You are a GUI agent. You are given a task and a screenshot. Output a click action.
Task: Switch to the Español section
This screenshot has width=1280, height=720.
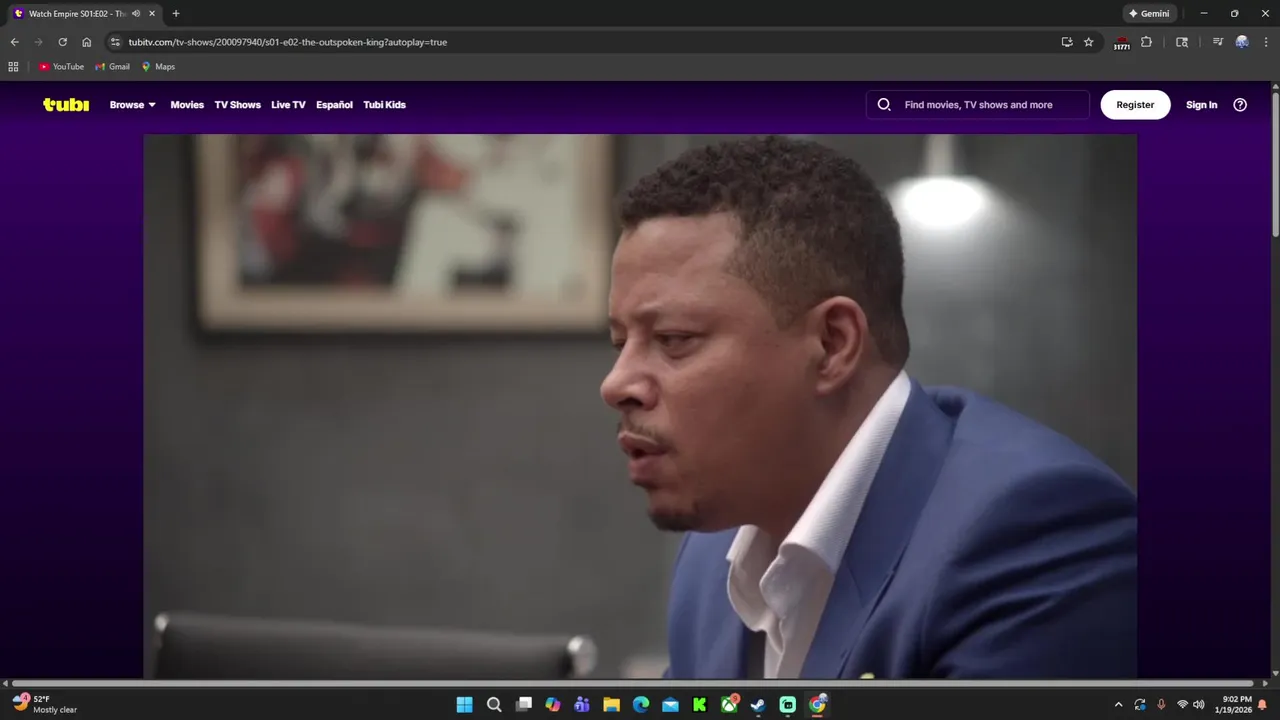(334, 105)
